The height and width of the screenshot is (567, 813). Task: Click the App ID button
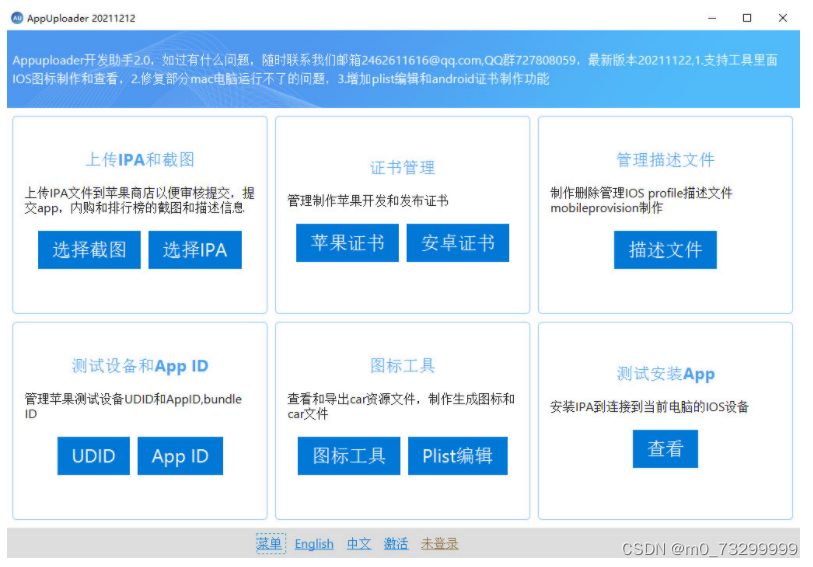pyautogui.click(x=180, y=456)
